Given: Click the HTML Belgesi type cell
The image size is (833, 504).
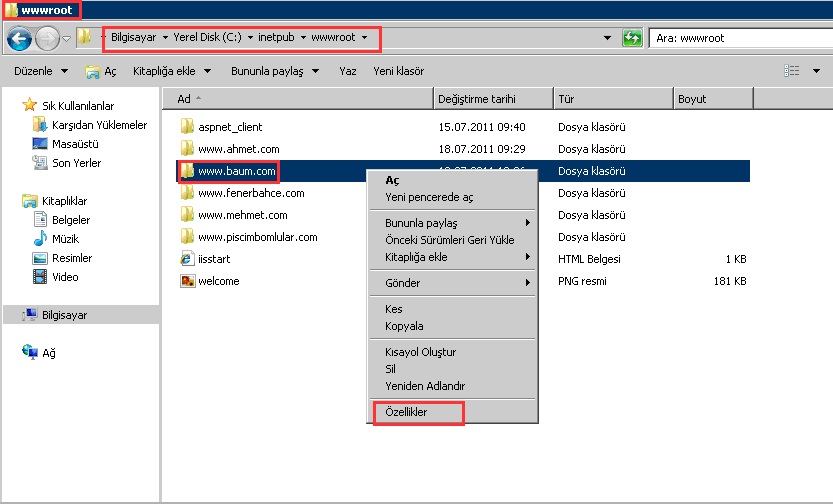Looking at the screenshot, I should pyautogui.click(x=589, y=259).
